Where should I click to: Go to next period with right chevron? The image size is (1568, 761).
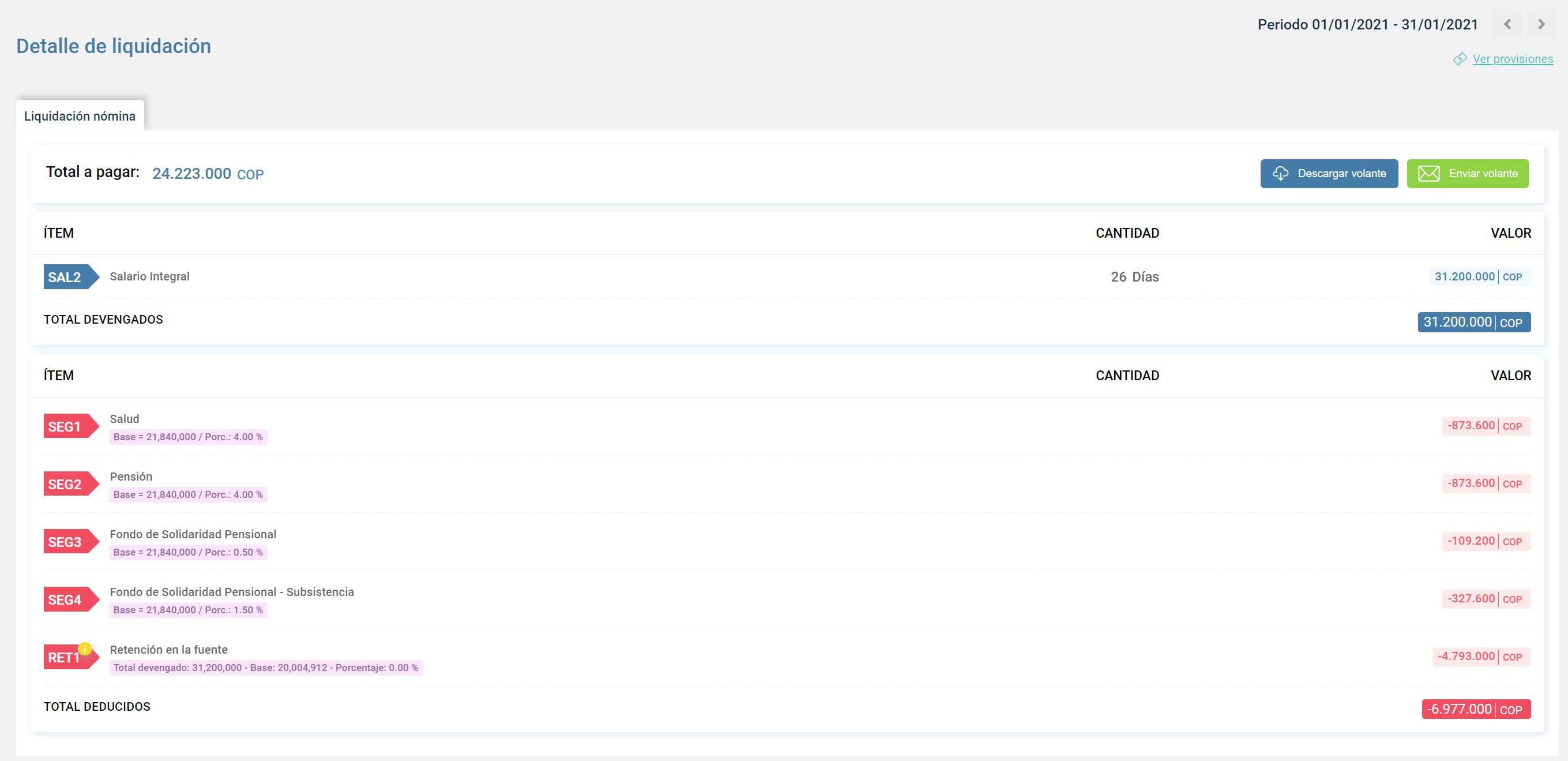click(1541, 24)
